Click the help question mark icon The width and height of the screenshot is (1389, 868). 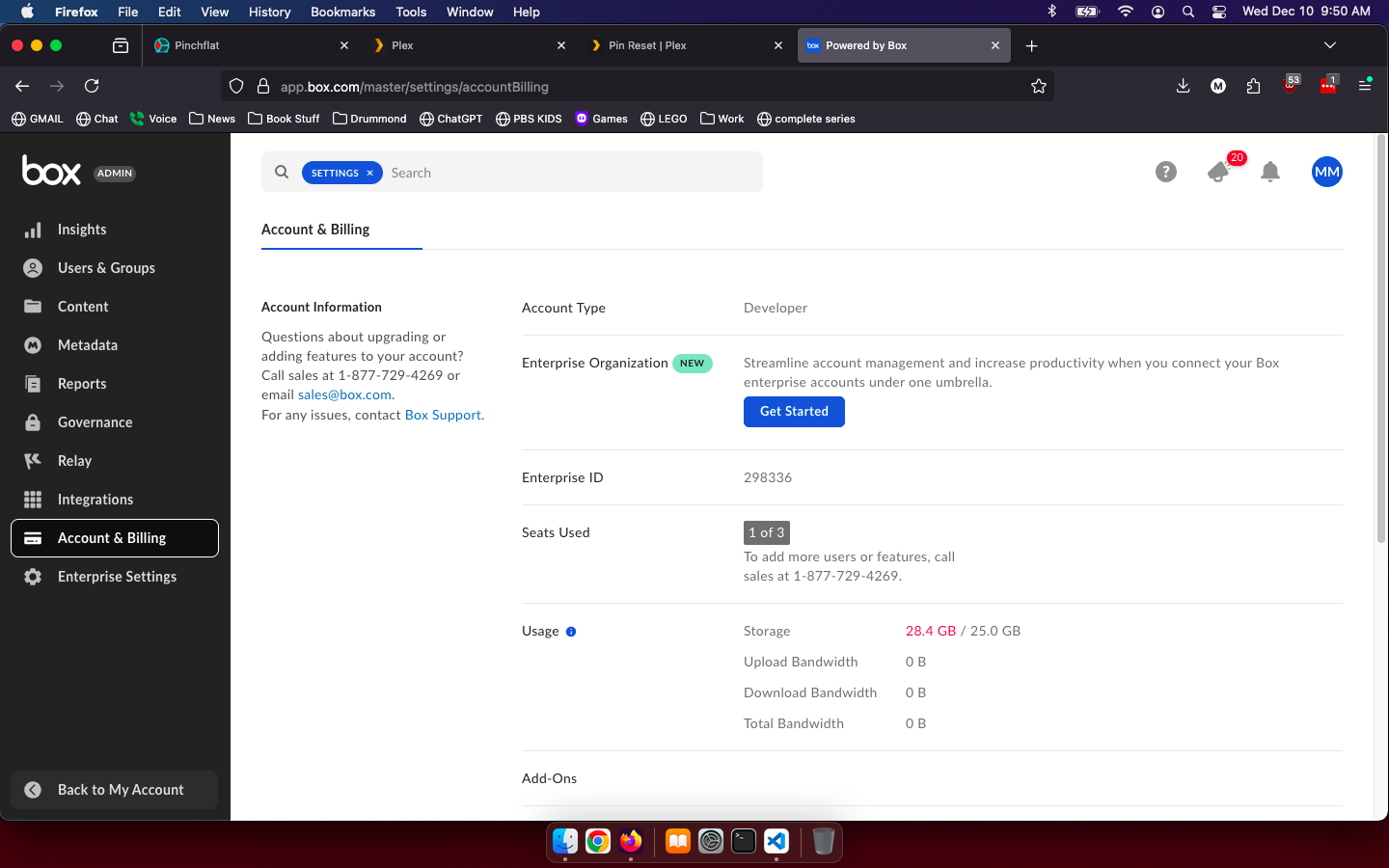click(x=1165, y=172)
